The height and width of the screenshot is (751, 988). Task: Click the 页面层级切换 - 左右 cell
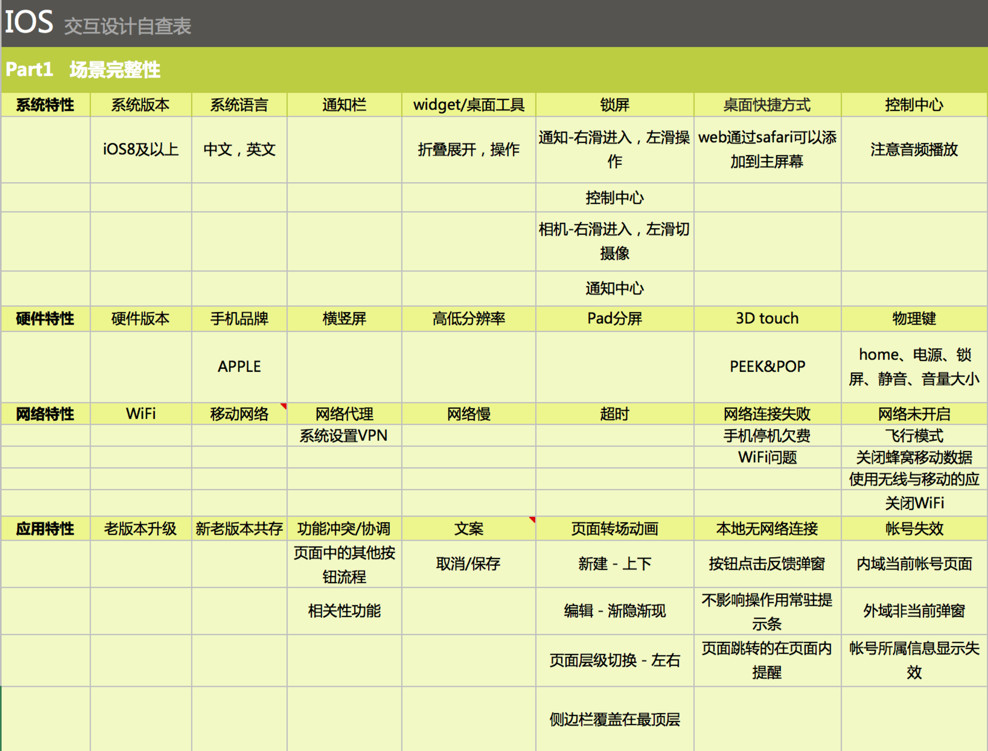[615, 660]
